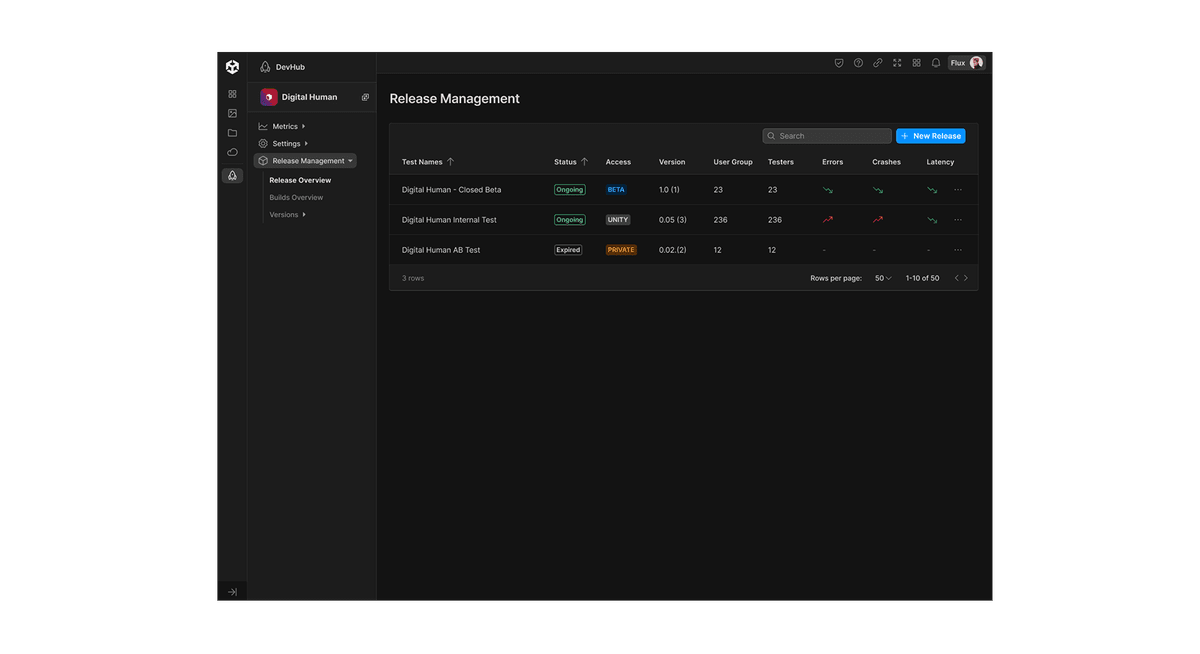
Task: Open the rows per page dropdown
Action: (x=883, y=278)
